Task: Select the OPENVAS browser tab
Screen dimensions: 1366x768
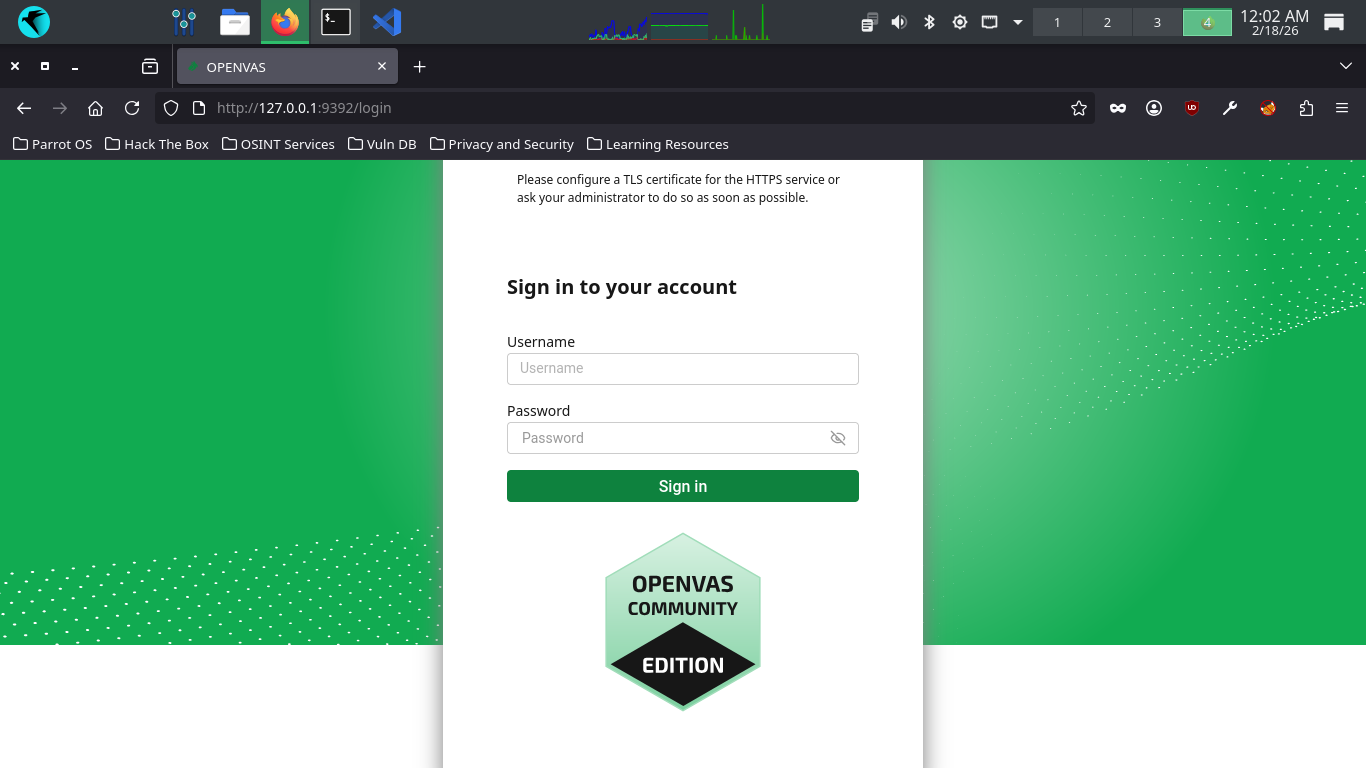Action: [x=280, y=67]
